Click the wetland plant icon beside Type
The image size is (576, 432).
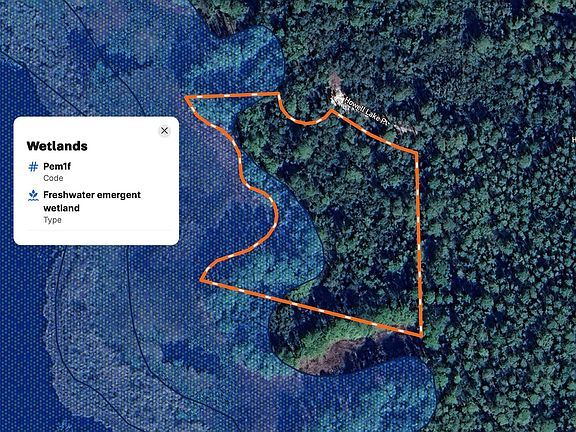tap(33, 195)
